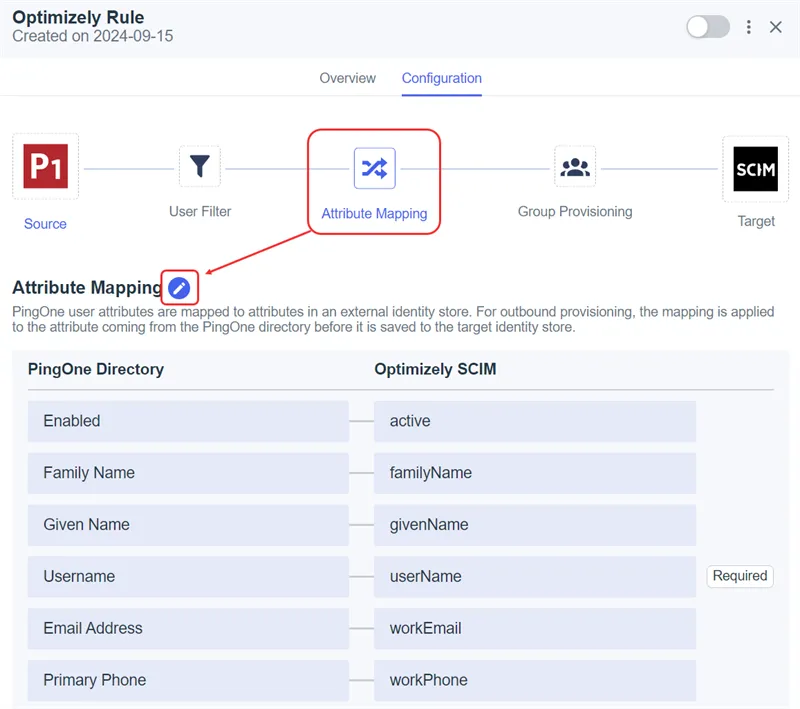Viewport: 800px width, 709px height.
Task: Click the Attribute Mapping step label
Action: click(374, 214)
